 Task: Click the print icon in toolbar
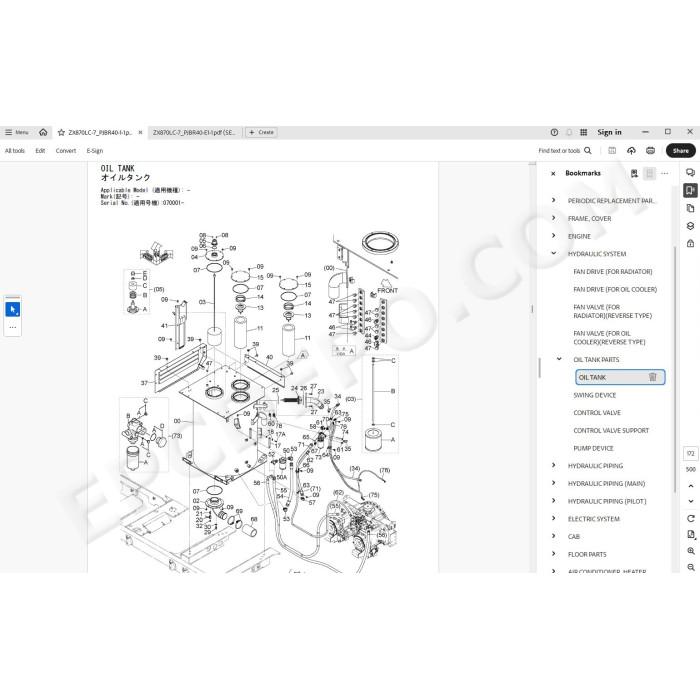650,151
